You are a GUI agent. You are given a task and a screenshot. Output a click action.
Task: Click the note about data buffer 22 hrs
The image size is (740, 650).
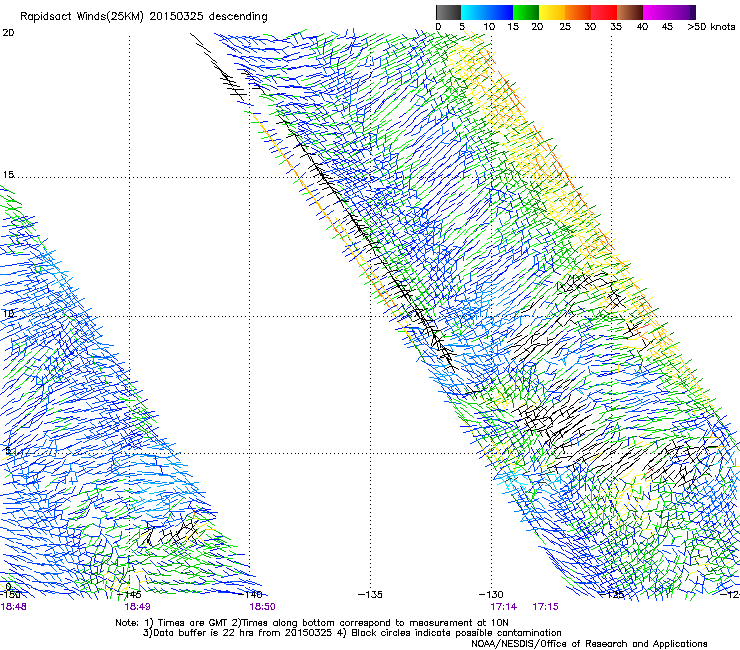pos(237,633)
